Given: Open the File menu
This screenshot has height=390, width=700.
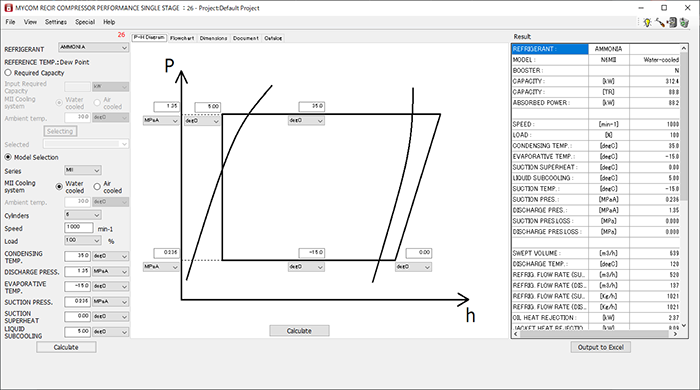Looking at the screenshot, I should [x=10, y=22].
